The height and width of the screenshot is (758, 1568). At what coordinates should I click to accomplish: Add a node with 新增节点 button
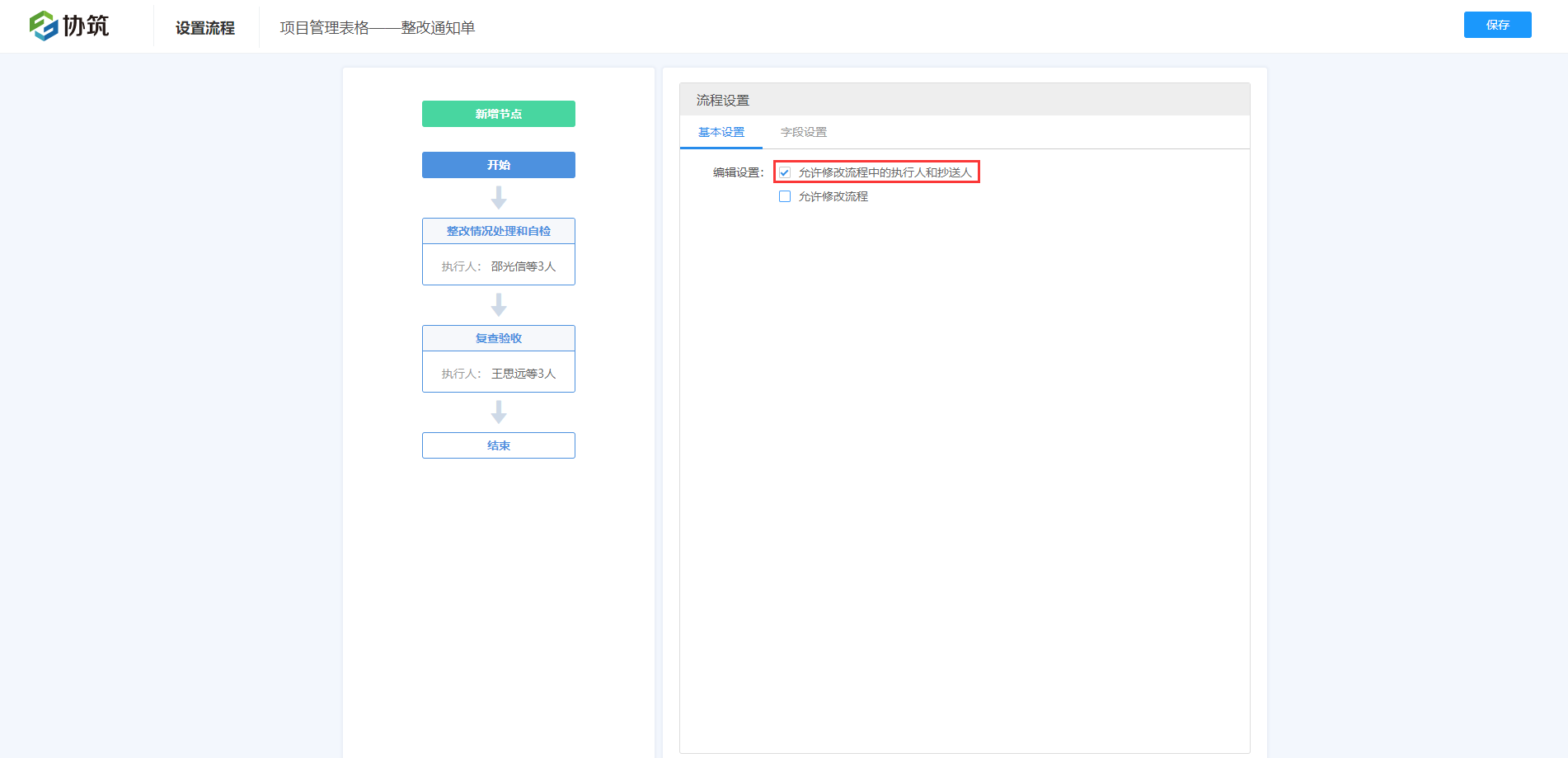pos(499,114)
